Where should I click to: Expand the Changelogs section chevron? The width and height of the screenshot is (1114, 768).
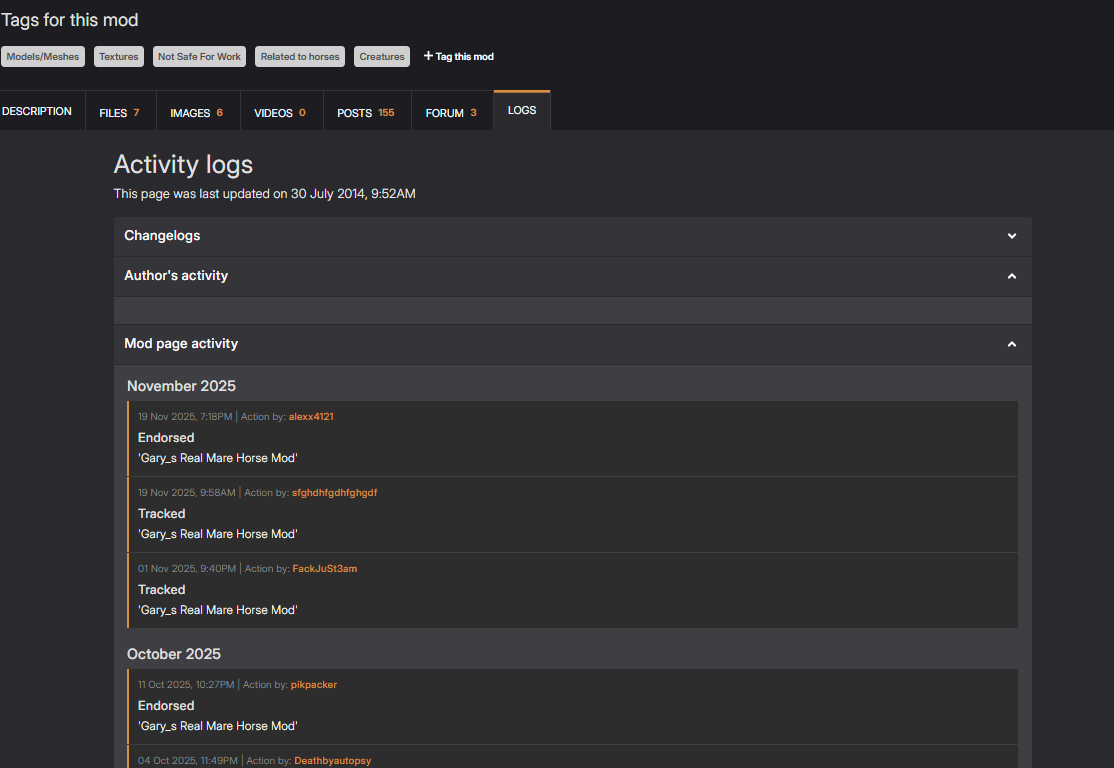coord(1012,236)
